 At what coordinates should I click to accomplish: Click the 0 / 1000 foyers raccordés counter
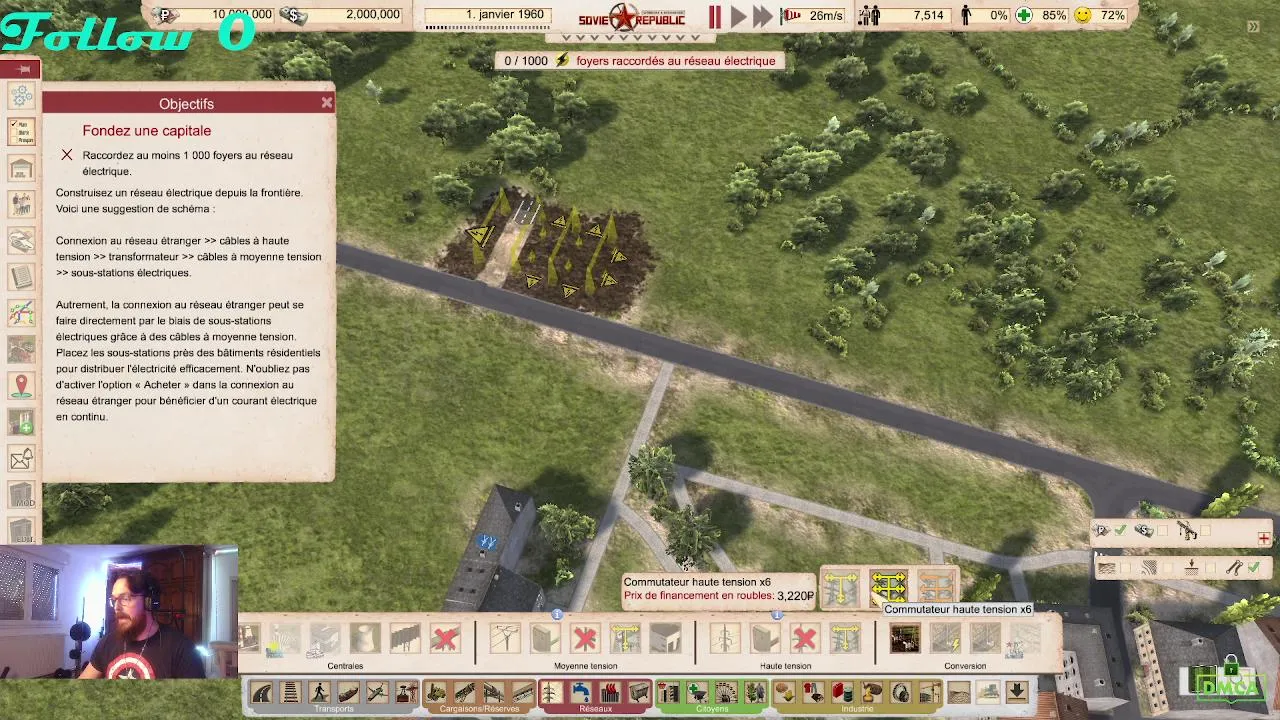640,61
